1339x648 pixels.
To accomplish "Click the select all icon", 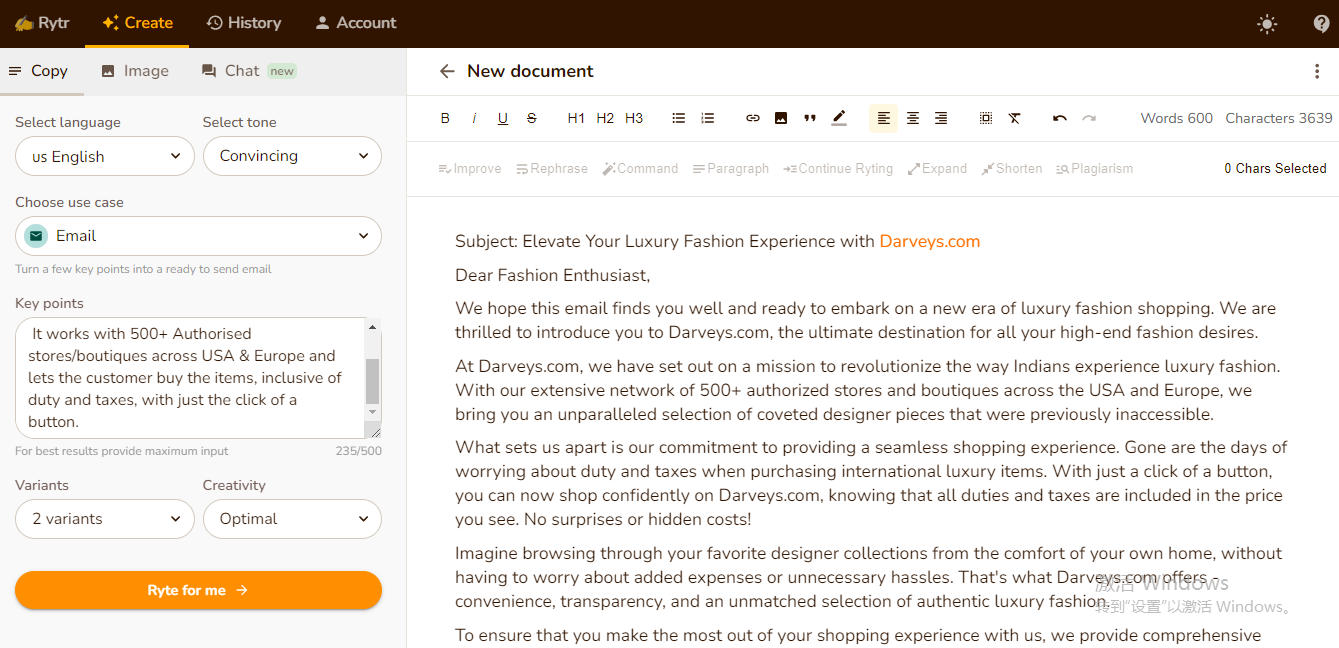I will point(986,118).
